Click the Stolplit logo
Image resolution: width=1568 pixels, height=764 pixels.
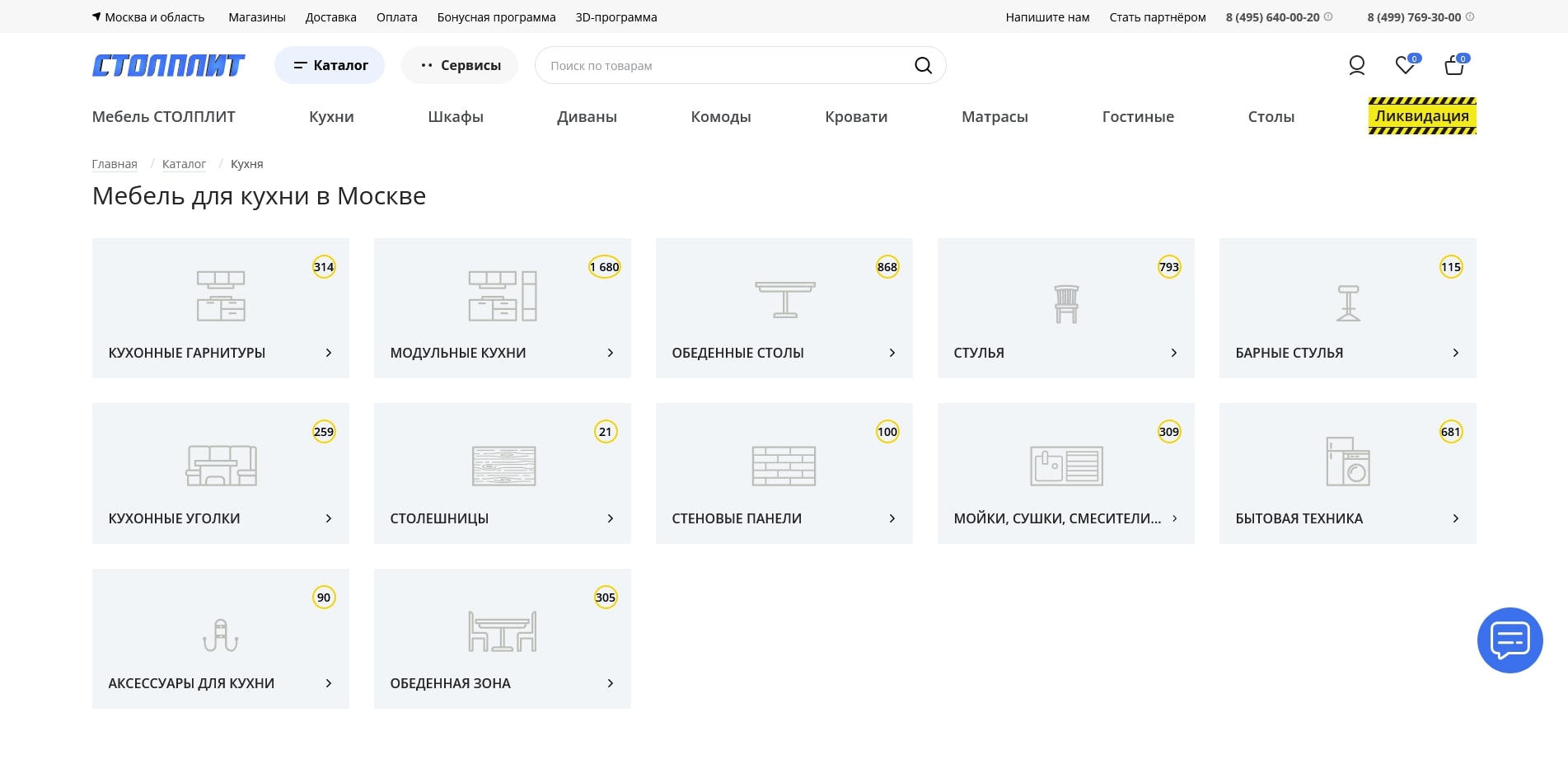[x=168, y=65]
